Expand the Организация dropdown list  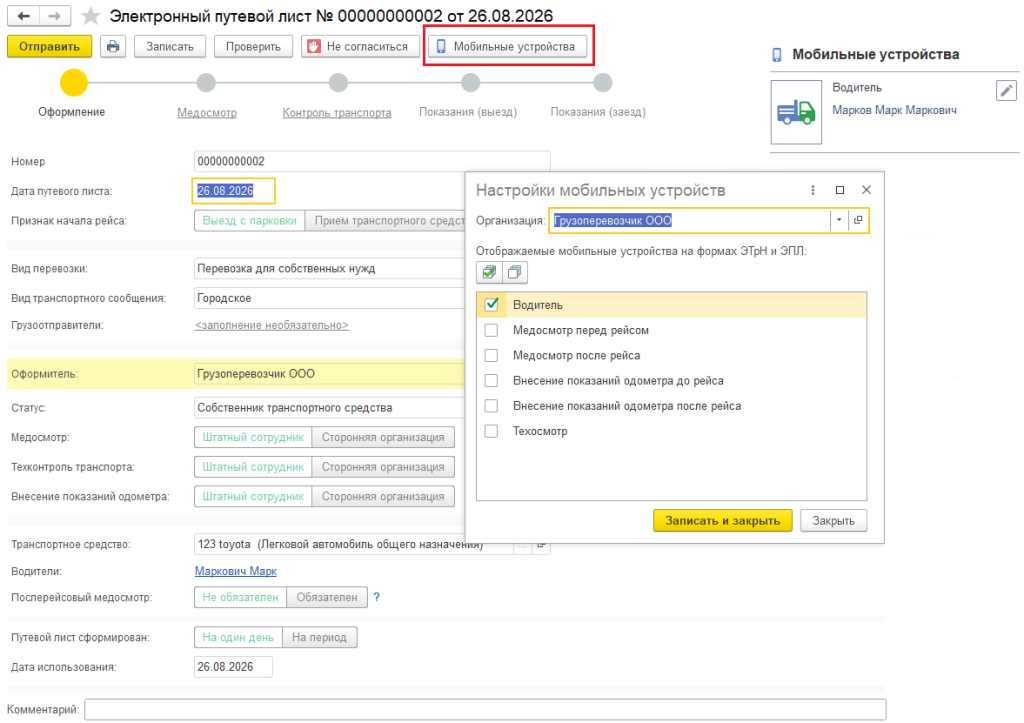point(839,220)
